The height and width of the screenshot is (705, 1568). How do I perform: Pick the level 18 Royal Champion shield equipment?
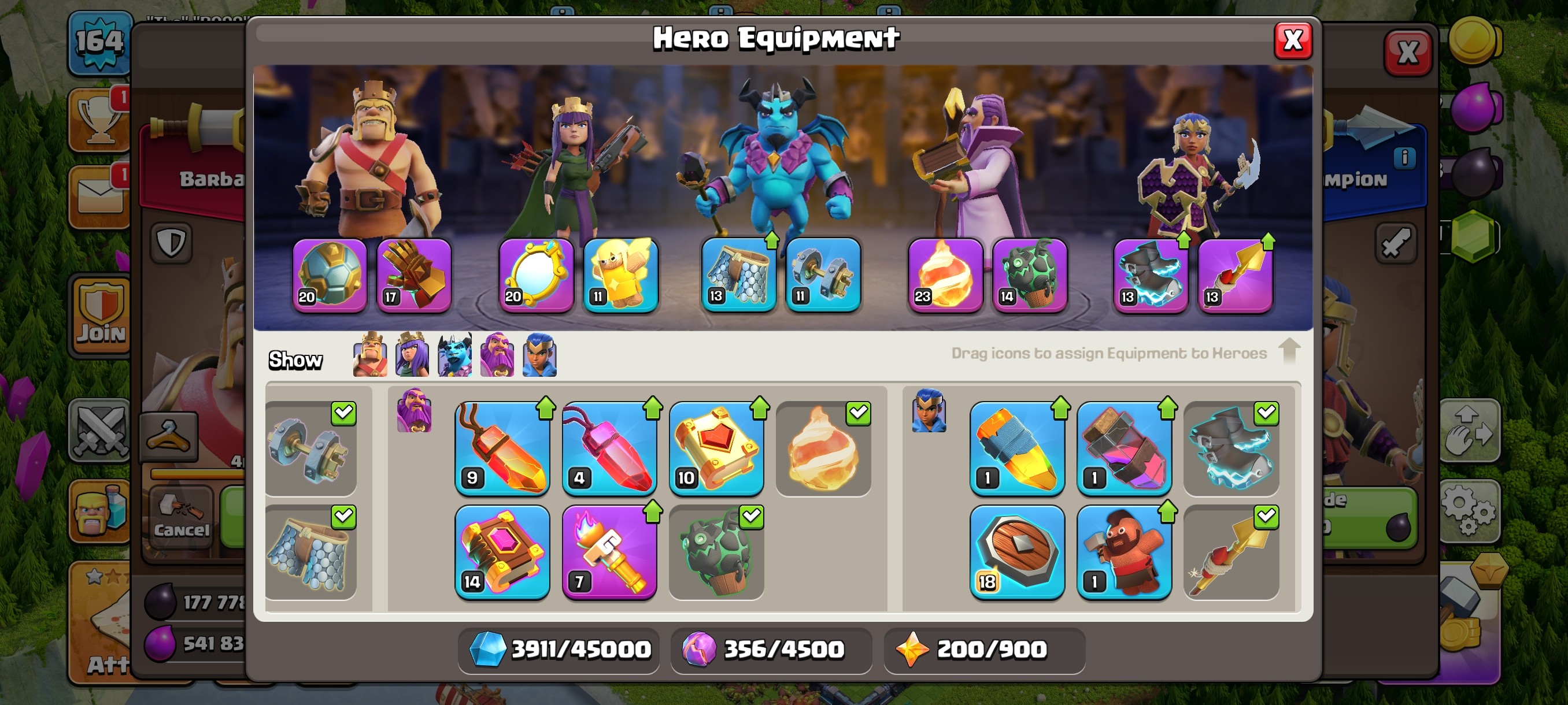tap(1017, 552)
